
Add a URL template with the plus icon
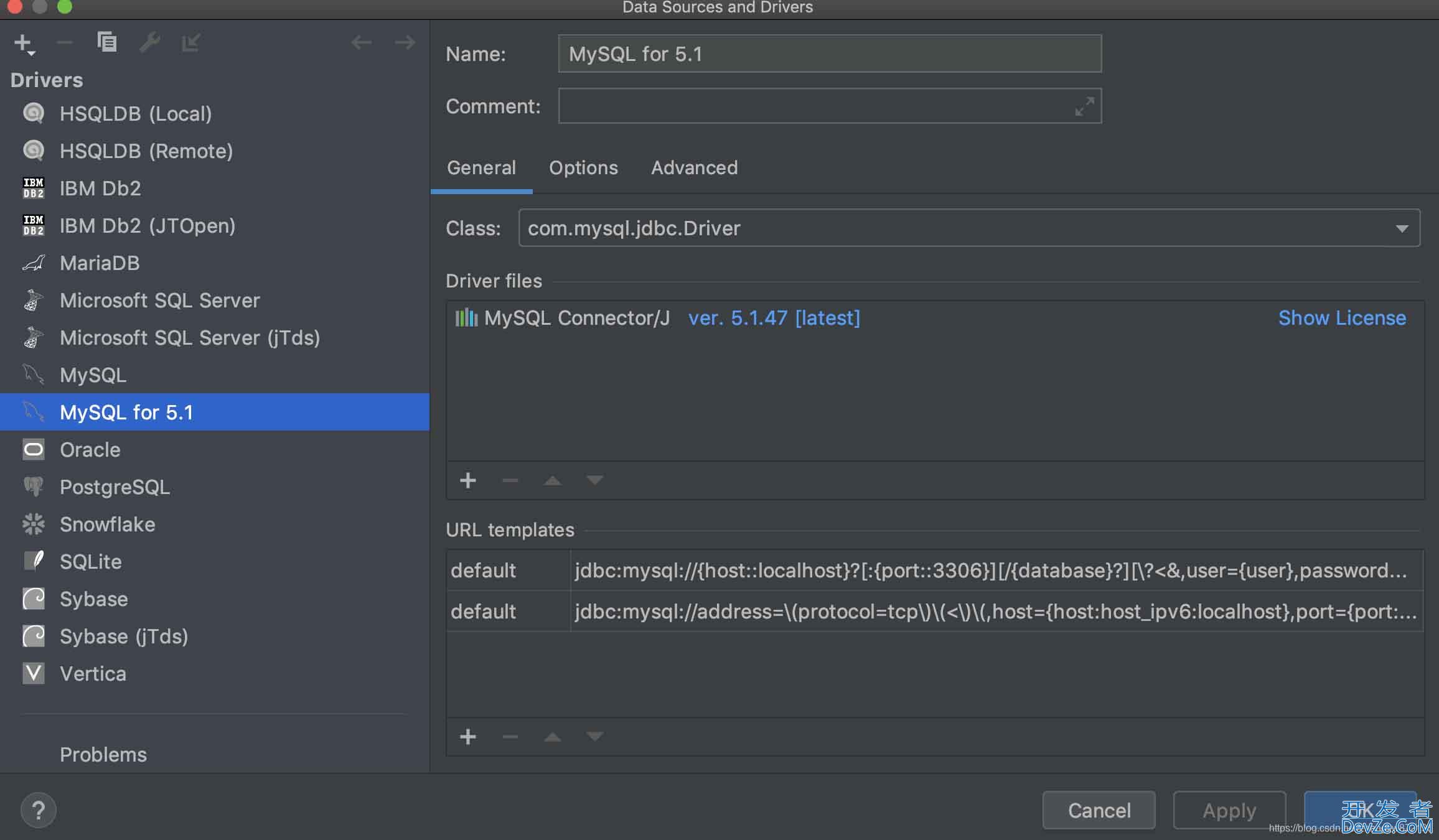468,737
